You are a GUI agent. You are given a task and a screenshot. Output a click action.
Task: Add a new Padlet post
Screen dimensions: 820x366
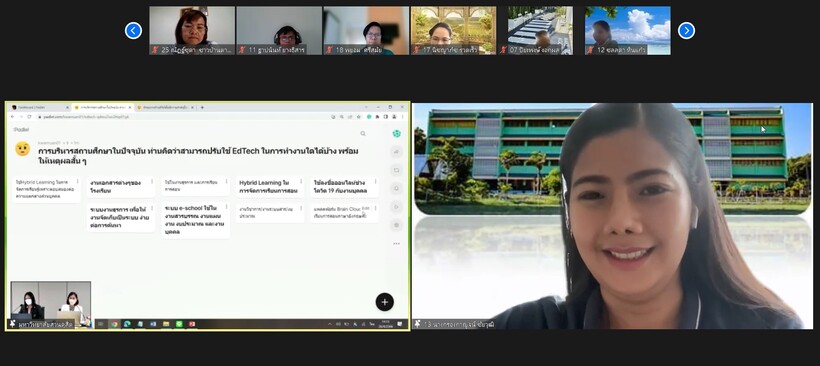(x=384, y=302)
